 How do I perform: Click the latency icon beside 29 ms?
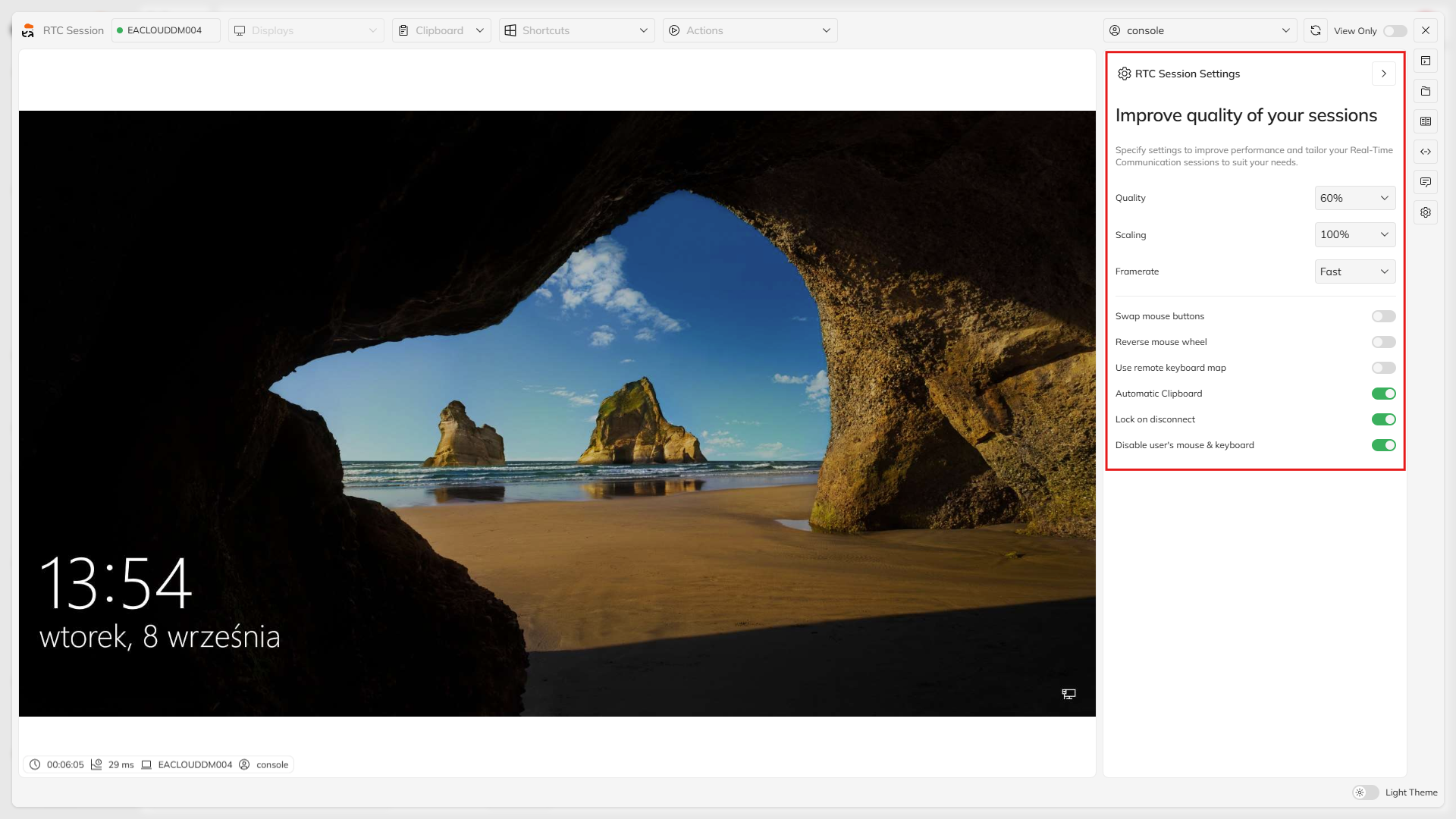96,764
